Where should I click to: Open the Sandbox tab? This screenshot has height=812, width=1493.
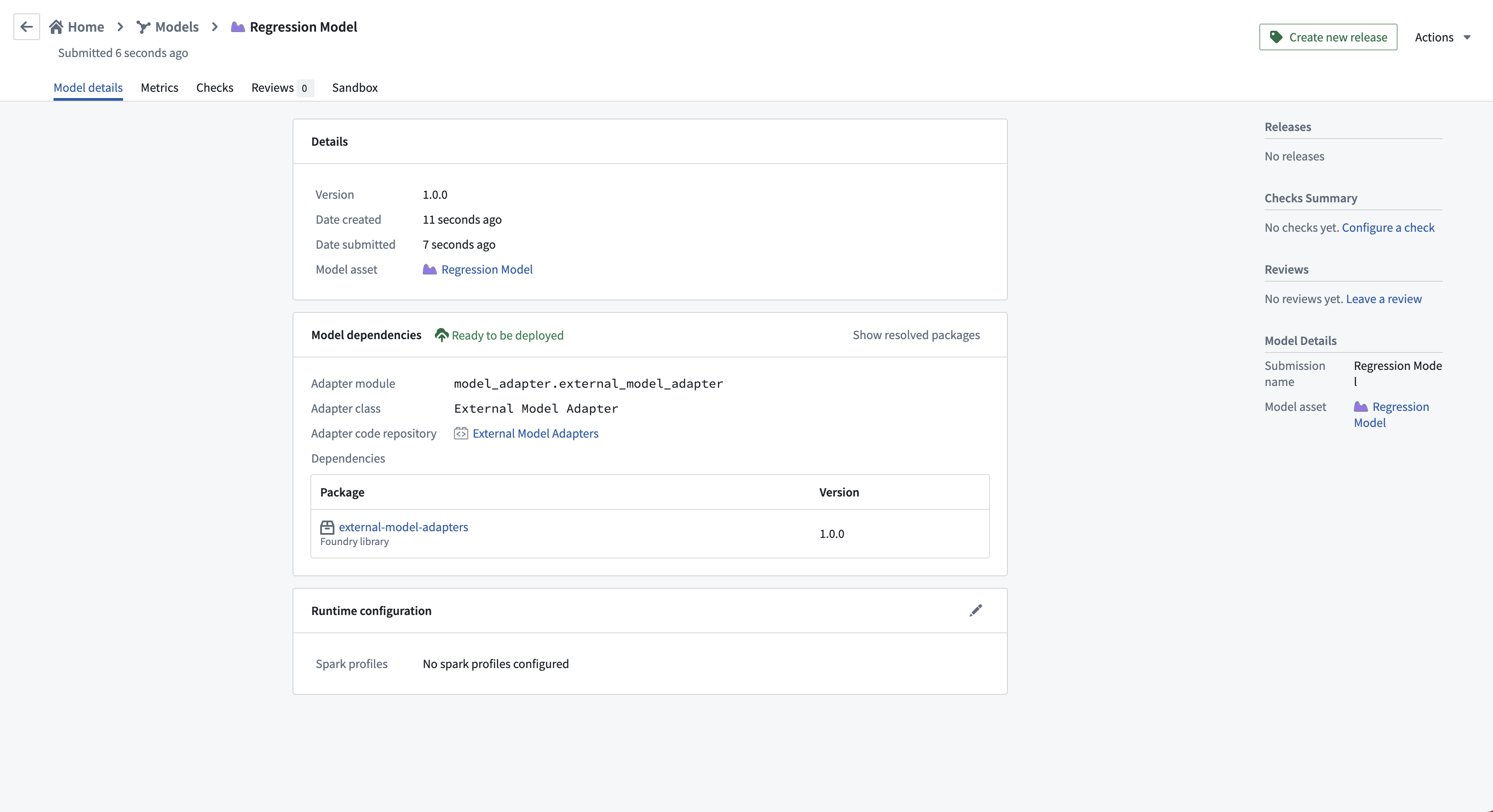click(x=355, y=87)
